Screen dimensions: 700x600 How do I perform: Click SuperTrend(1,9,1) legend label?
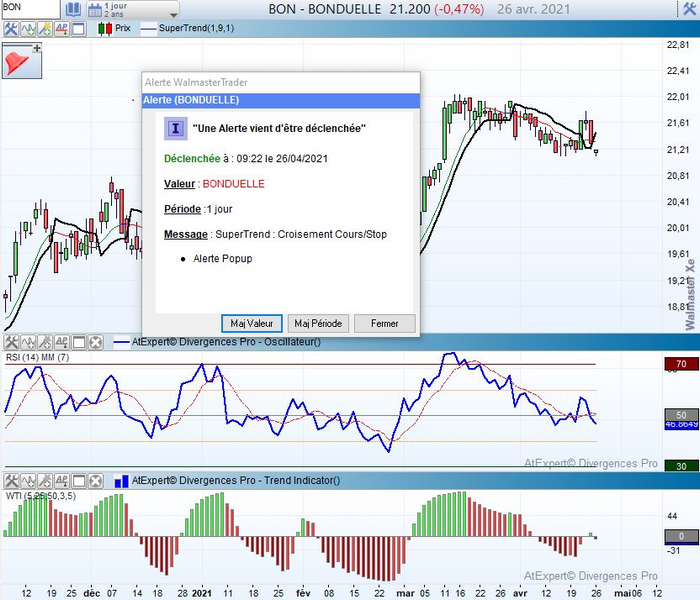click(x=196, y=28)
